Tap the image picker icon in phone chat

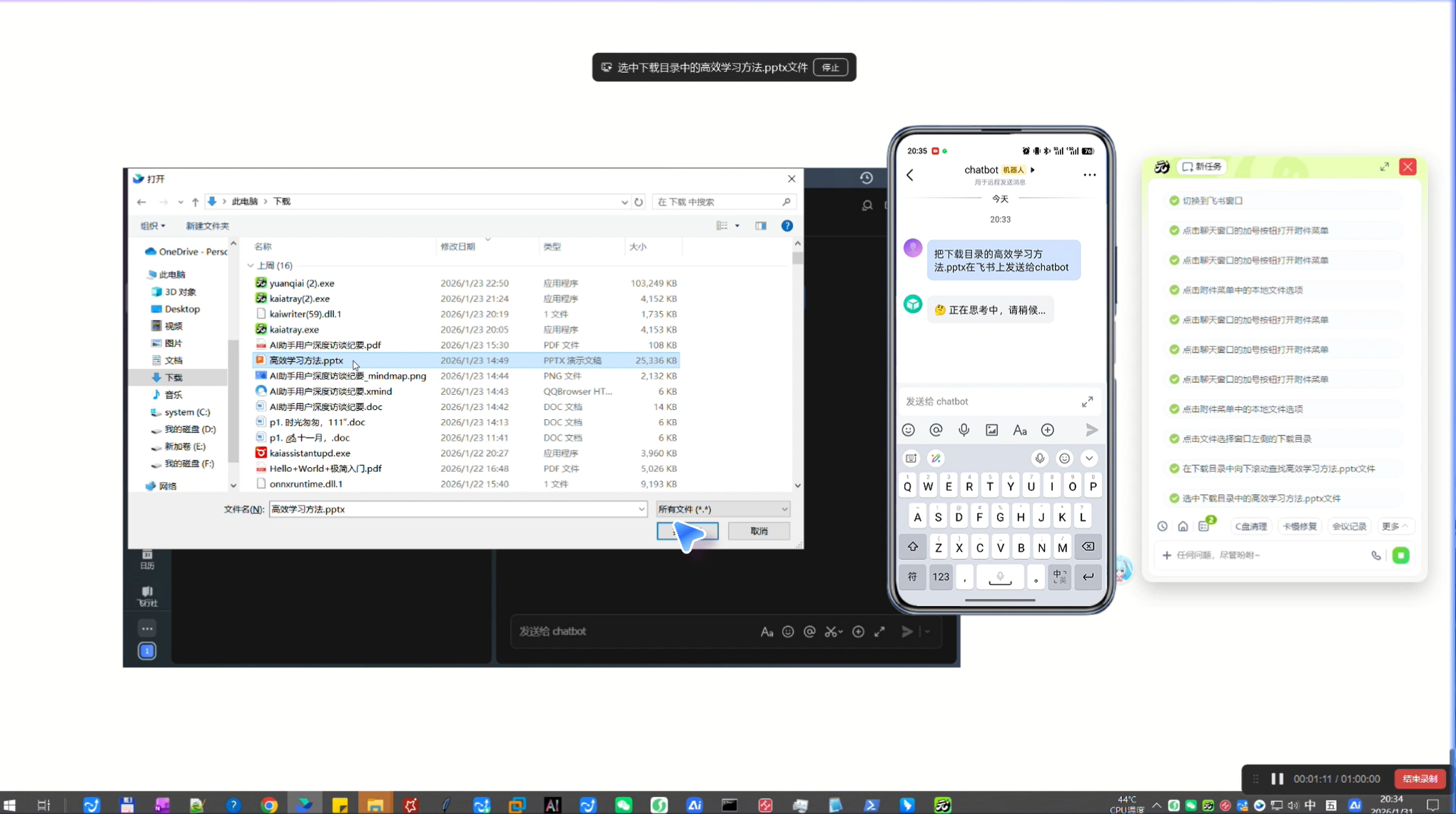click(x=991, y=430)
